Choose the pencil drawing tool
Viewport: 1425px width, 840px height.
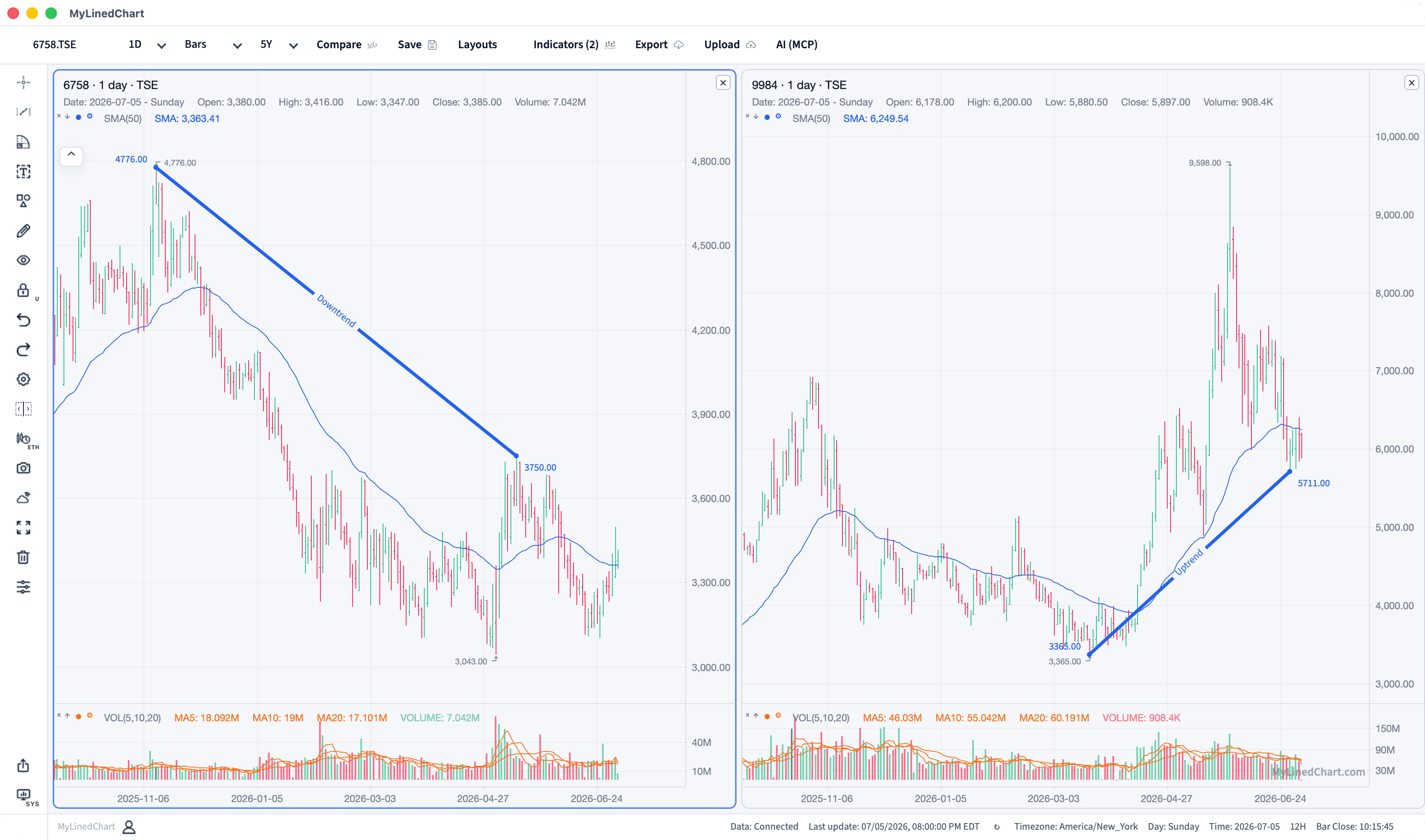coord(23,231)
